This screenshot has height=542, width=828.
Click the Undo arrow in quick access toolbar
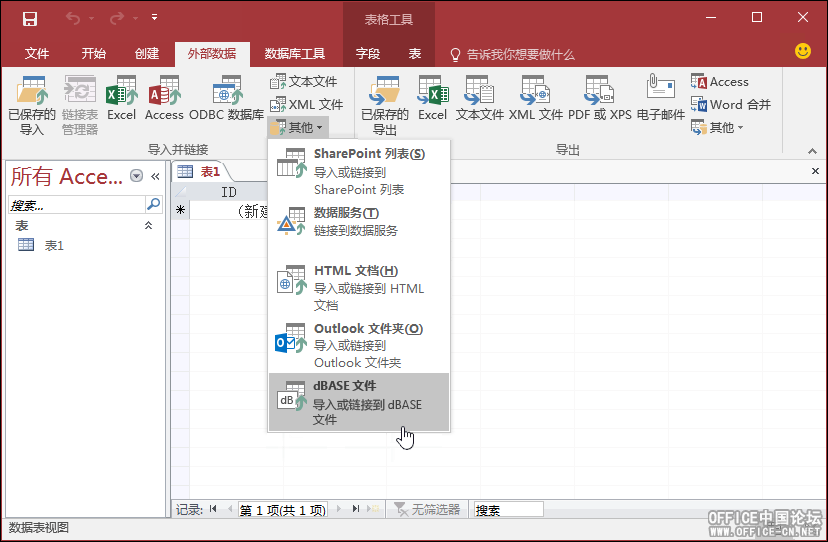pos(73,18)
